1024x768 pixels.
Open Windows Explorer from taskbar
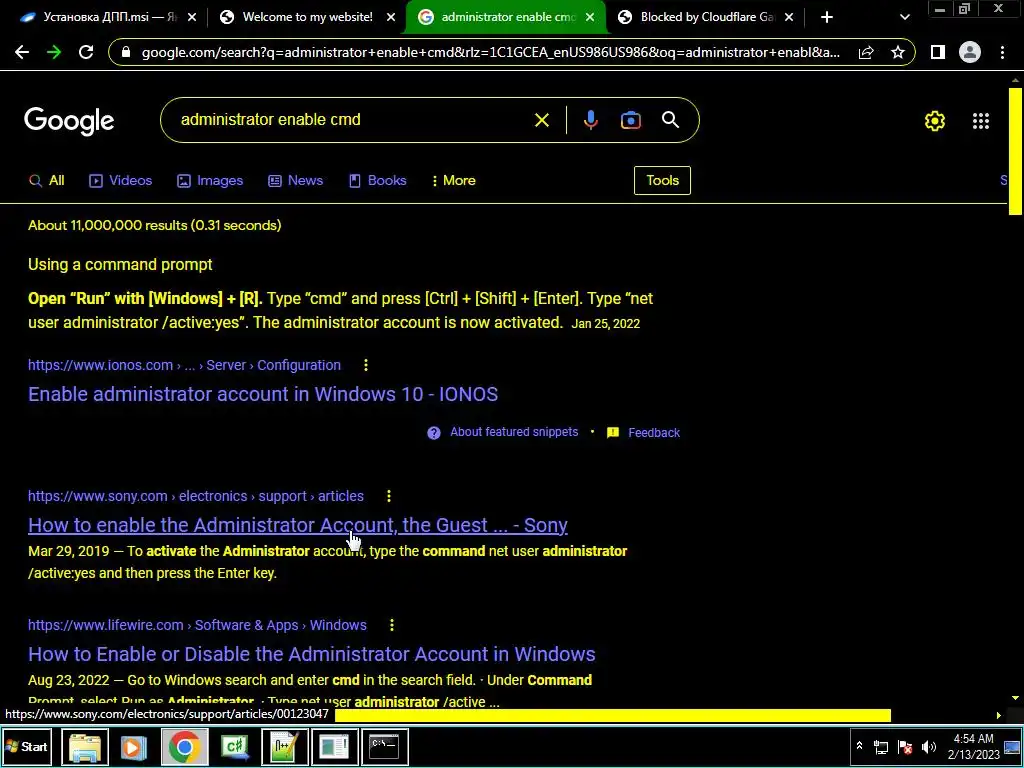[x=85, y=747]
